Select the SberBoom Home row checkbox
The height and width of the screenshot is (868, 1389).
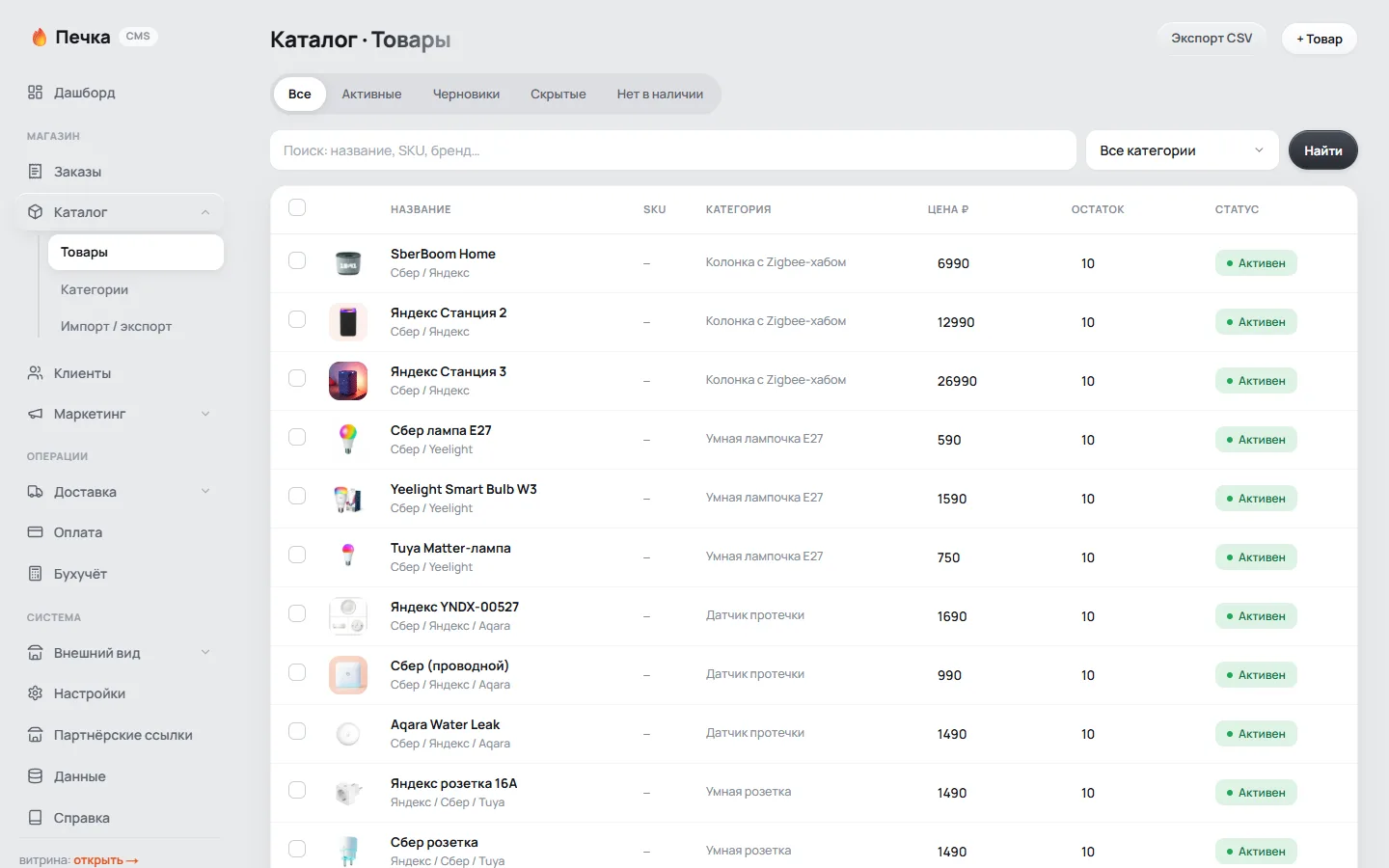(297, 260)
